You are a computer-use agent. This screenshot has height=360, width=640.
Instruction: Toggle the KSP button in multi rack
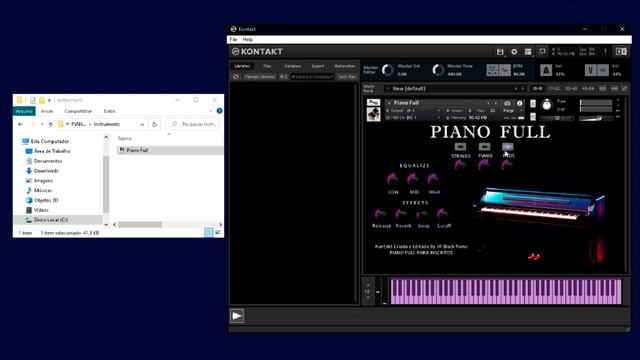(x=602, y=89)
